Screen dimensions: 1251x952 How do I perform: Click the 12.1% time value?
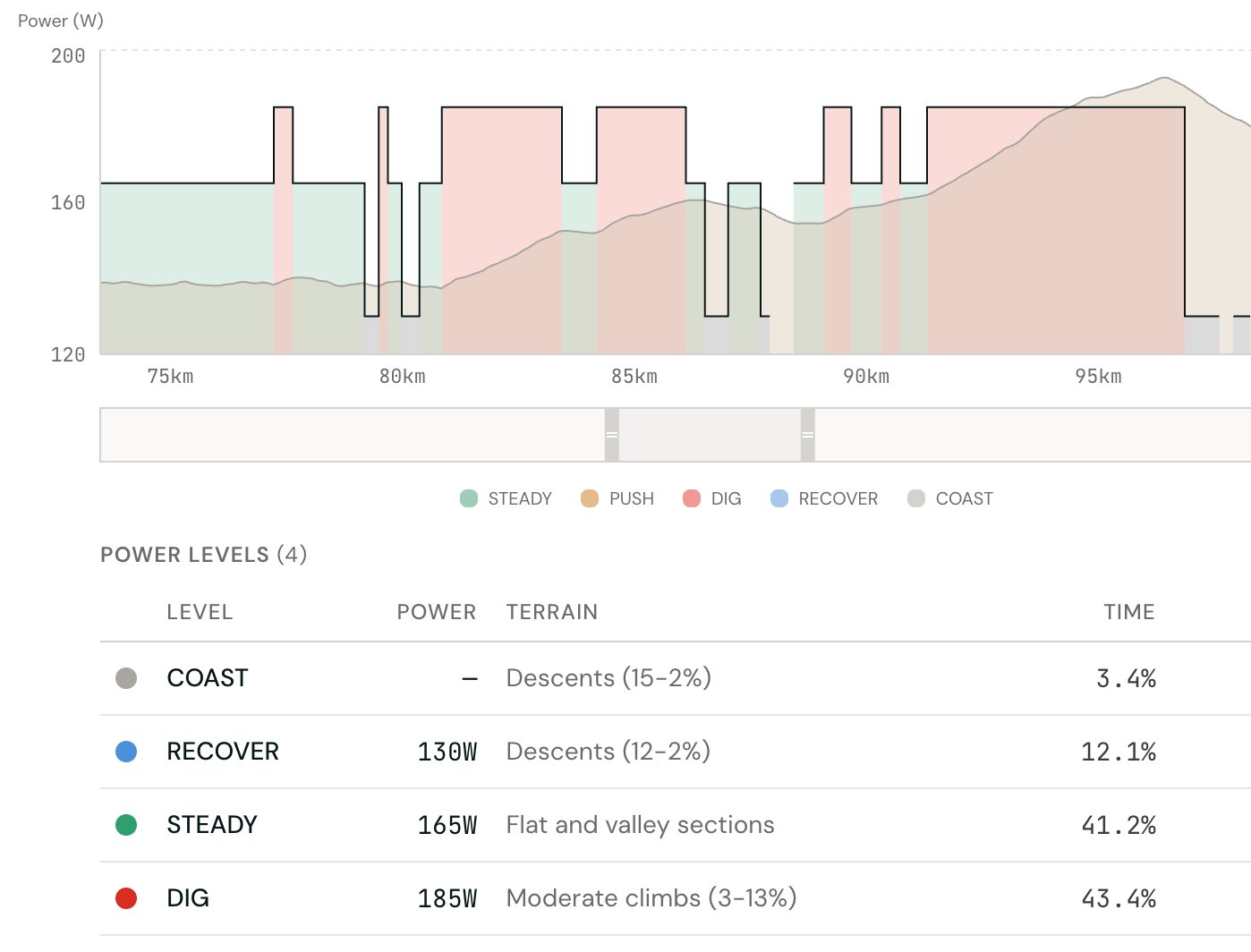tap(1119, 752)
